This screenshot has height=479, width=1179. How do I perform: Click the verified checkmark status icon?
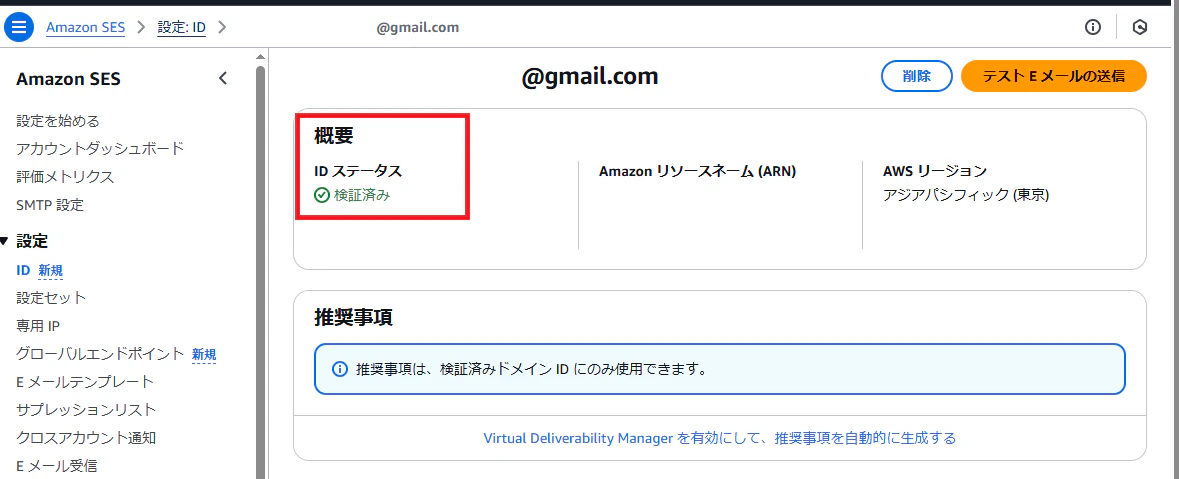322,195
